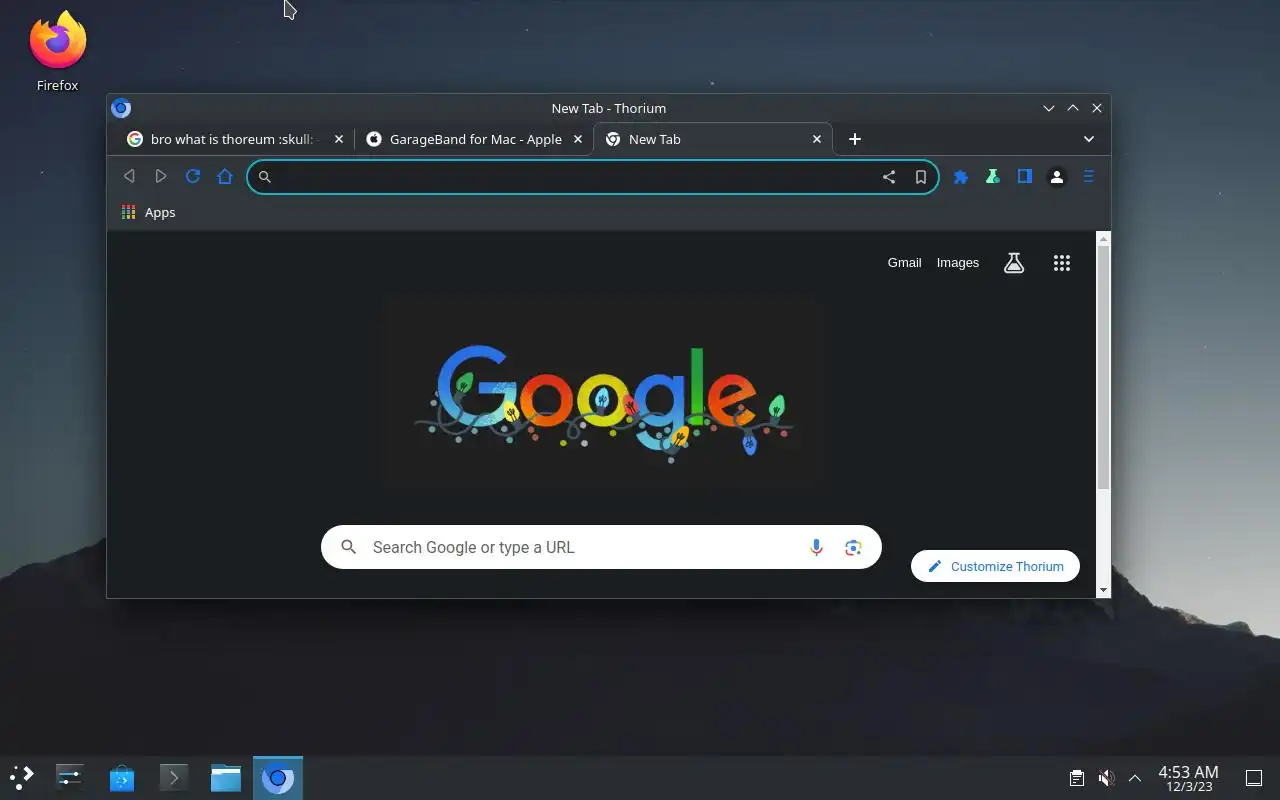Screen dimensions: 1280x800
Task: Launch the Discover store from taskbar
Action: 121,777
